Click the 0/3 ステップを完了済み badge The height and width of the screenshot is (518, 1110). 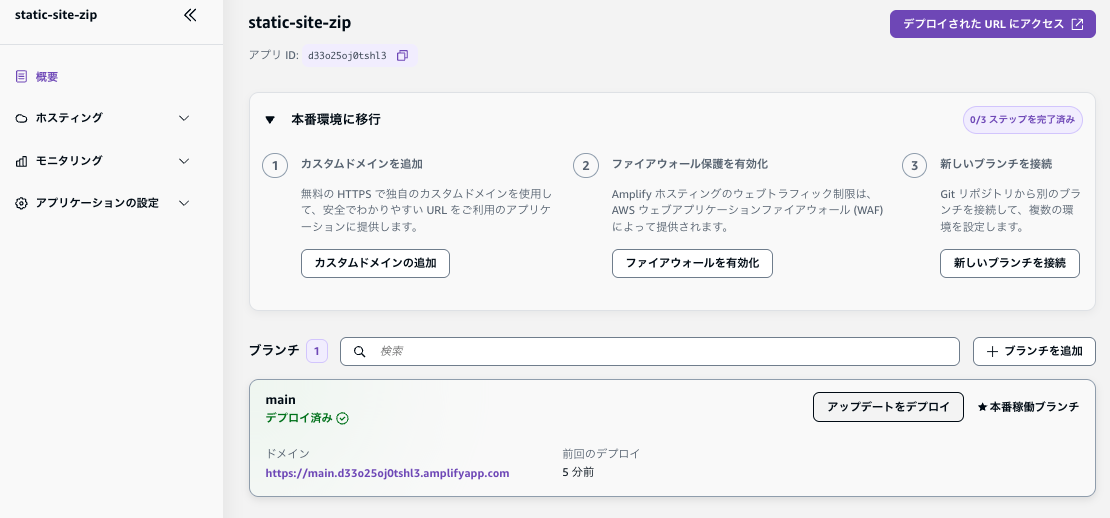[x=1022, y=120]
